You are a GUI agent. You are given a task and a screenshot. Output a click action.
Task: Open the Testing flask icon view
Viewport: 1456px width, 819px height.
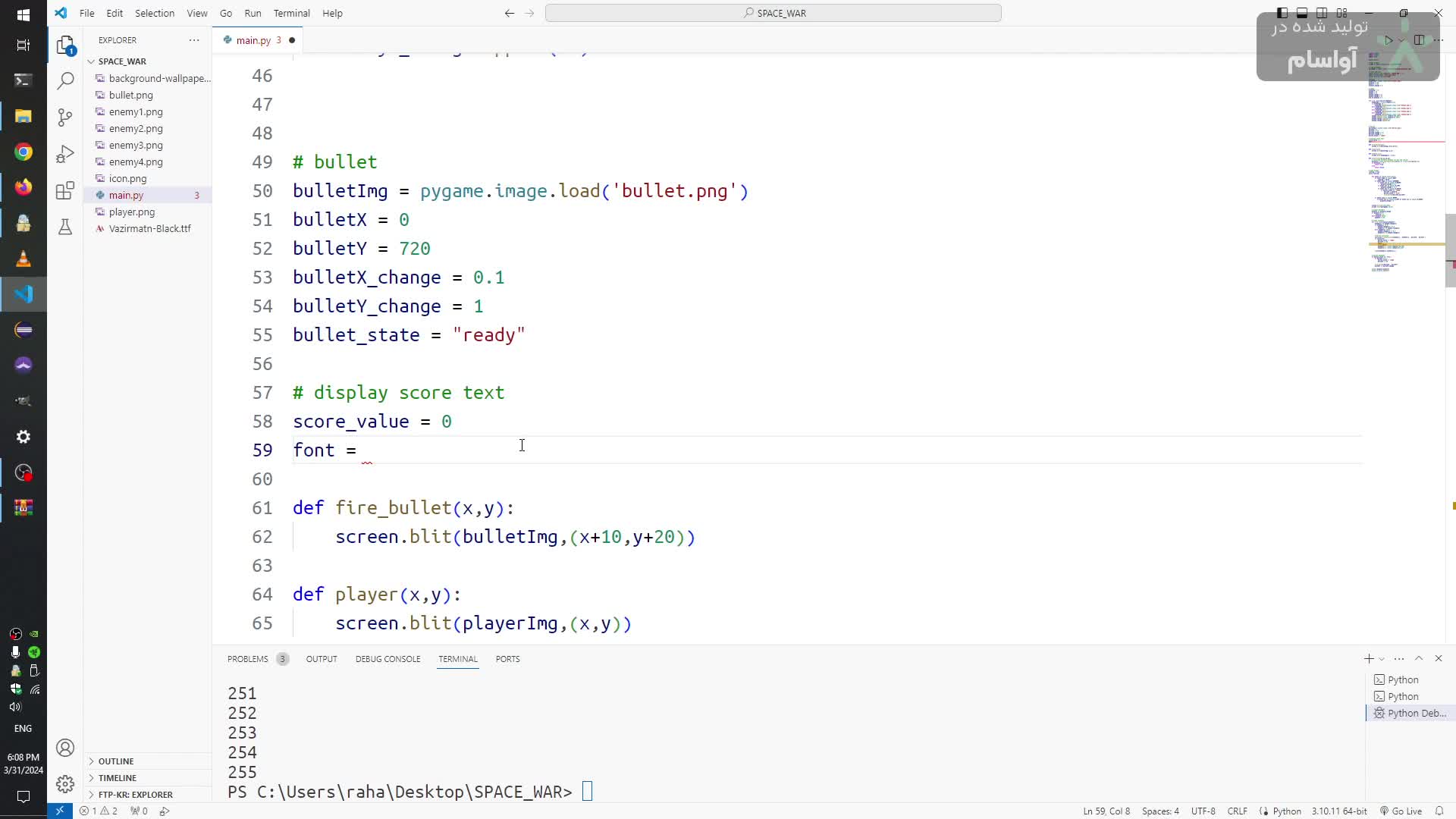(66, 227)
